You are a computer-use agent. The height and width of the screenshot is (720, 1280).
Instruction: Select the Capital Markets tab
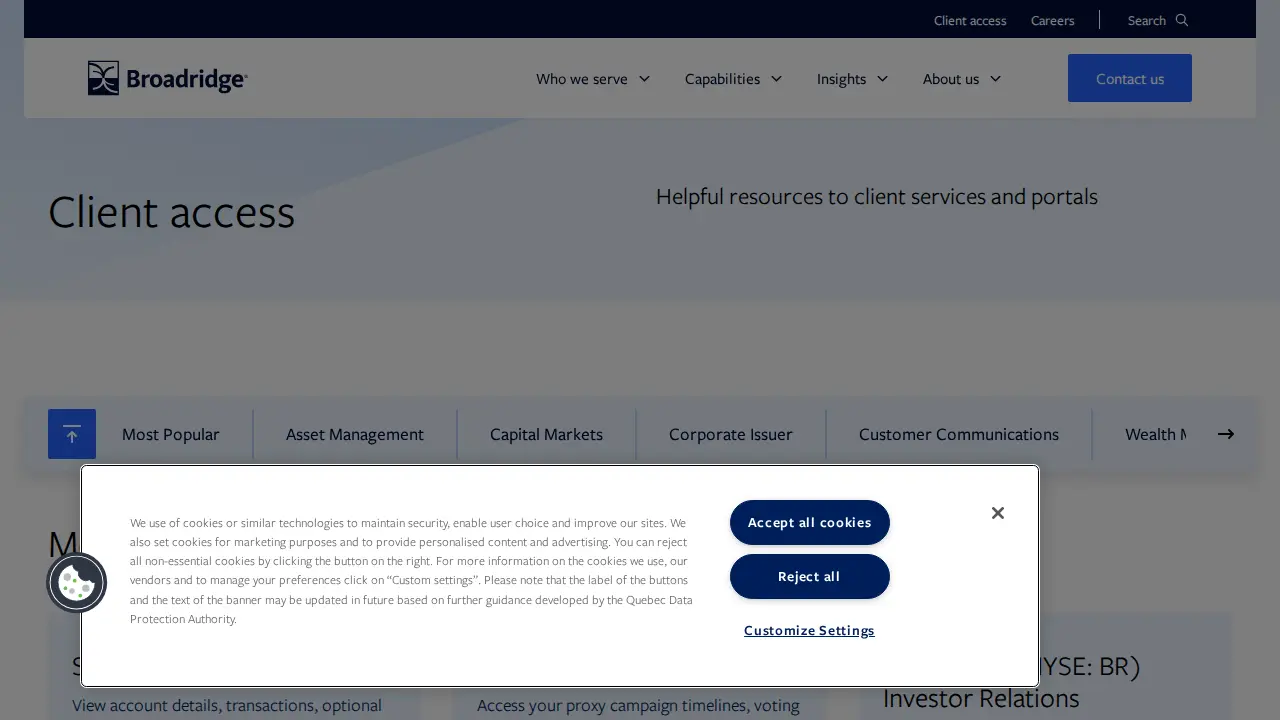coord(546,434)
